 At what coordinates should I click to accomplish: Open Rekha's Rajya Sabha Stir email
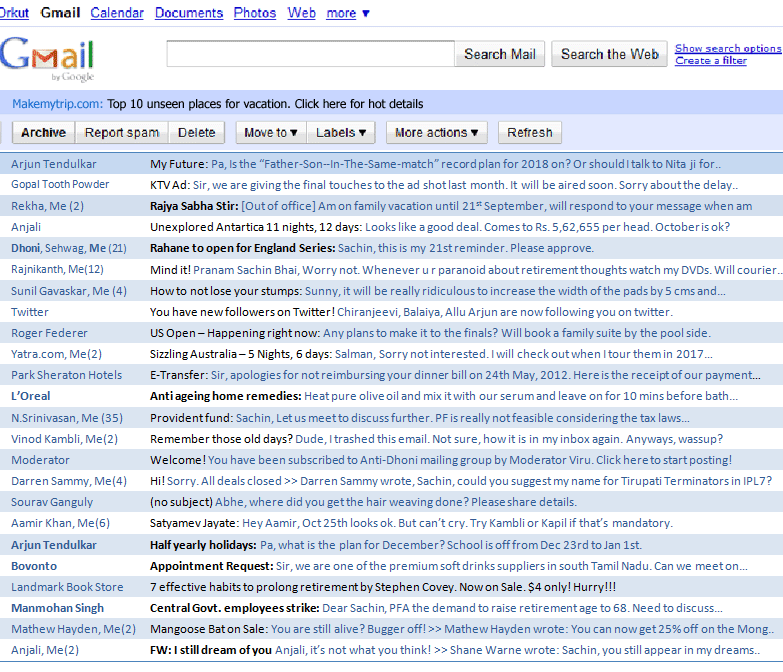tap(392, 206)
